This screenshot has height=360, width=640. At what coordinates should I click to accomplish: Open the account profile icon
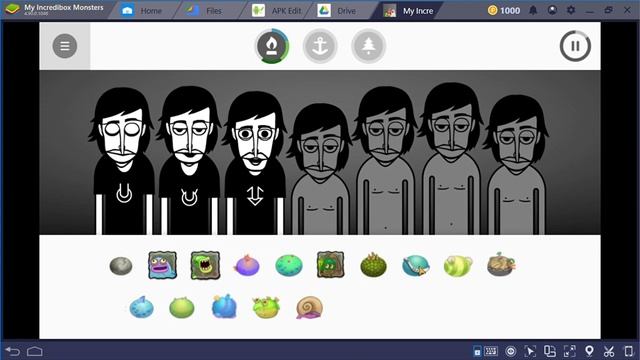tap(552, 10)
